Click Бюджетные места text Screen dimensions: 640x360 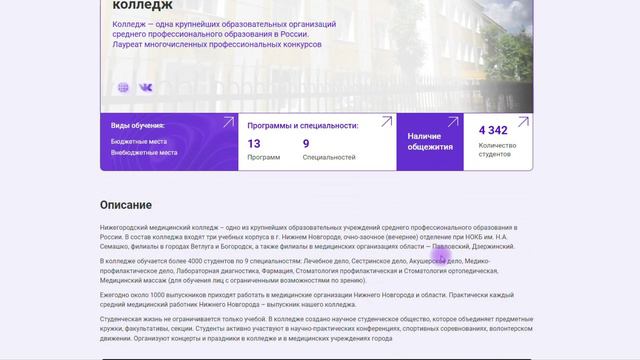[x=139, y=141]
